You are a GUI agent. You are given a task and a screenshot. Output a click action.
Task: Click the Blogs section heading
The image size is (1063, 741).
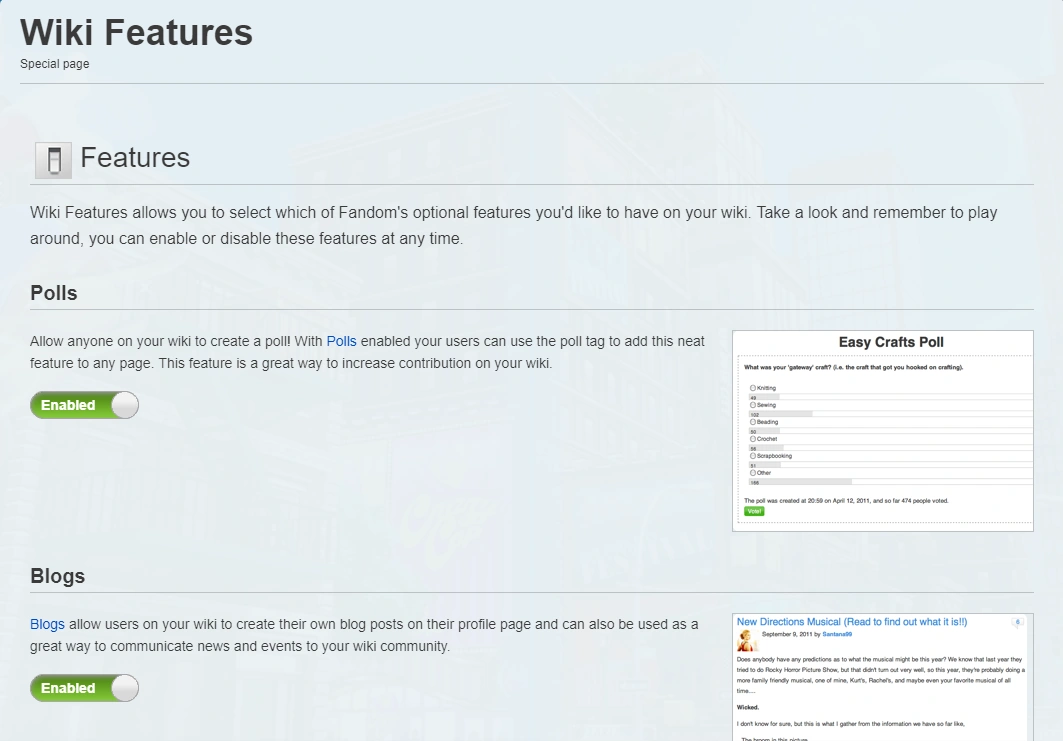click(57, 576)
